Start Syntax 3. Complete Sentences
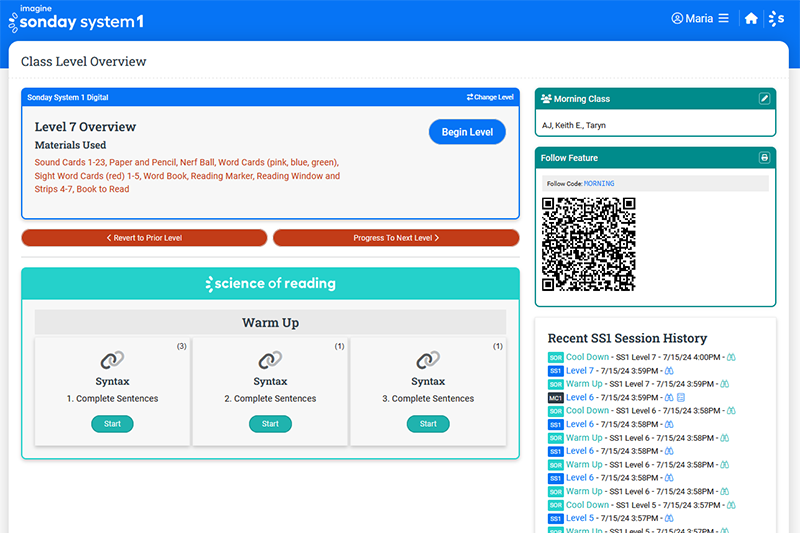 coord(428,424)
